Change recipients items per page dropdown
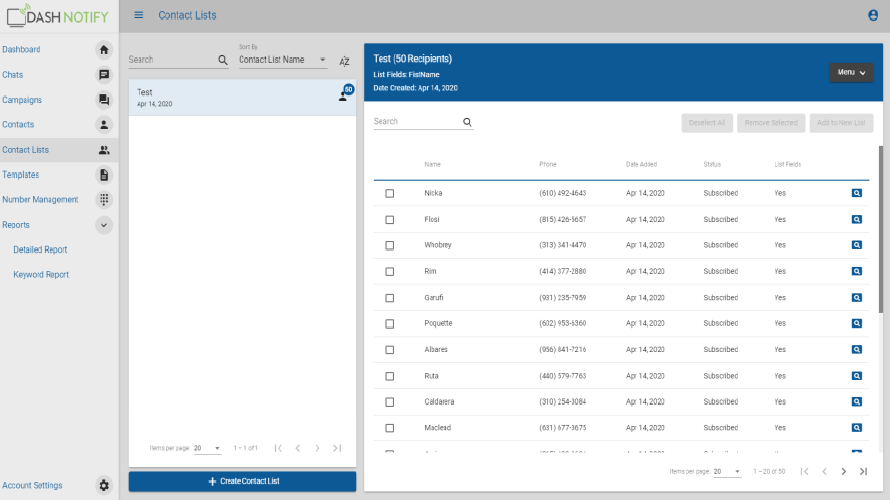This screenshot has height=500, width=890. (x=727, y=472)
